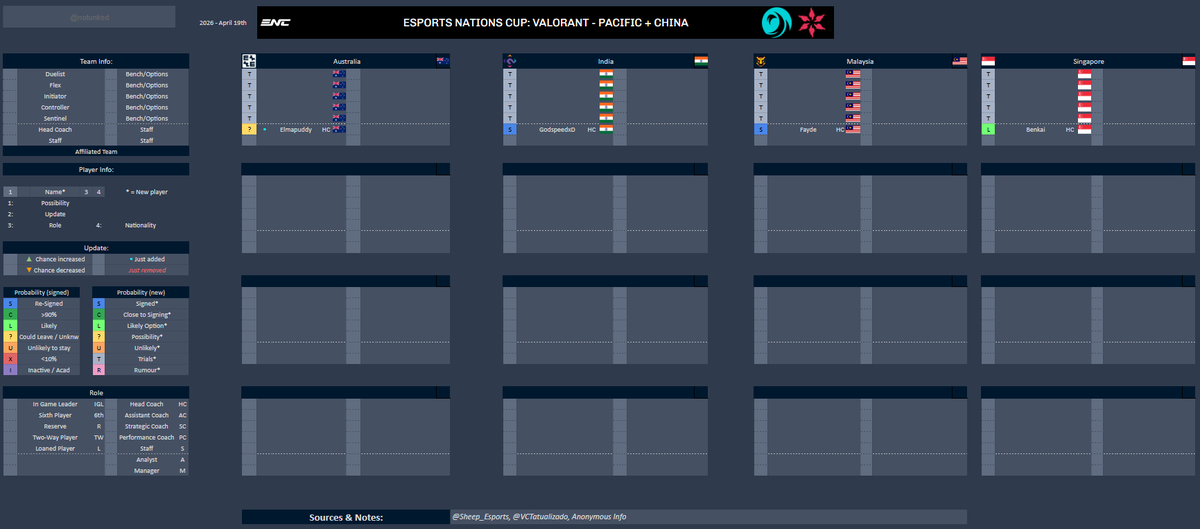Click the red VCT China logo

tap(811, 22)
